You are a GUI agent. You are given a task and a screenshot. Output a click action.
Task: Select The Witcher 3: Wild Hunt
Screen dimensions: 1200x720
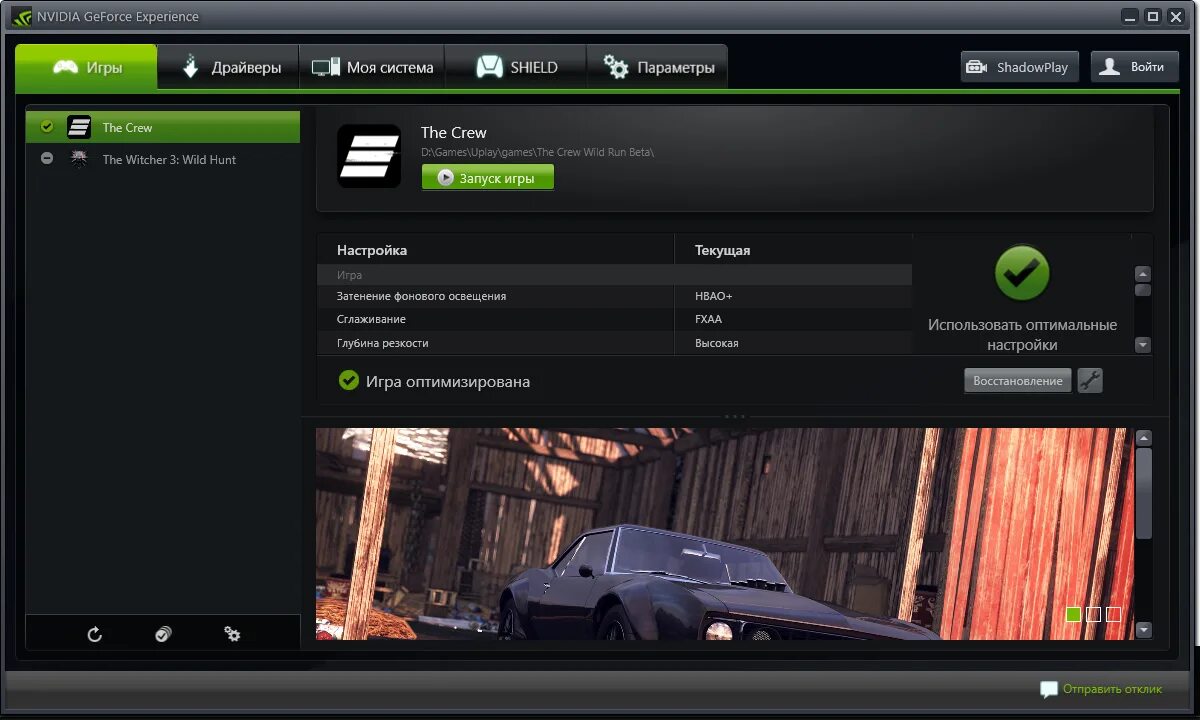[x=163, y=159]
